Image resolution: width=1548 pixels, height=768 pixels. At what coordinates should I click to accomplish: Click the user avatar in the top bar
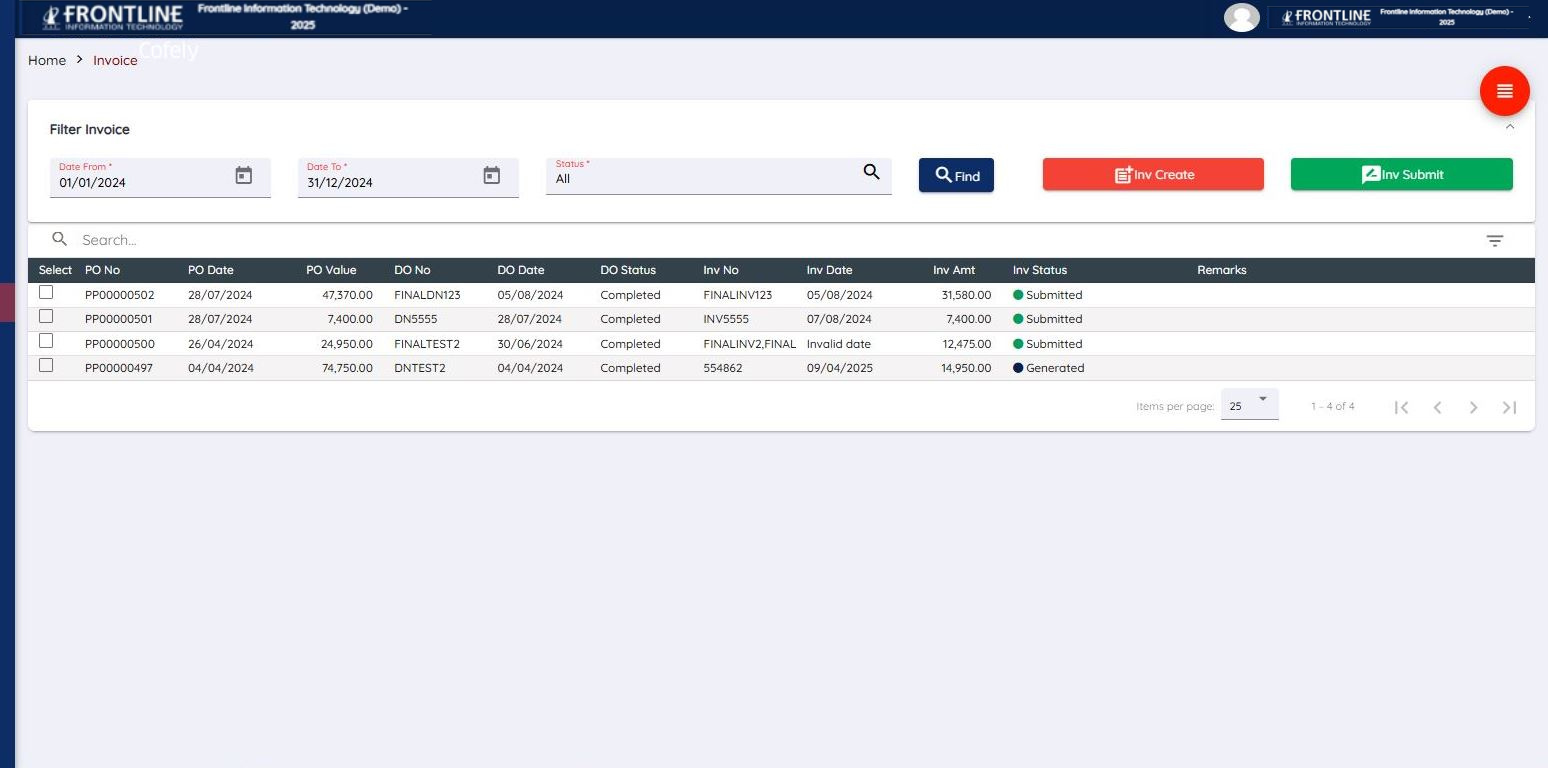point(1241,17)
